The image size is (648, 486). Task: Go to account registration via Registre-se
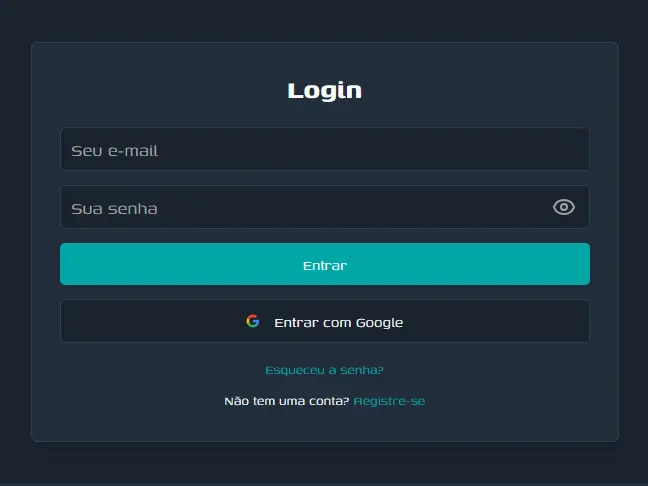389,401
